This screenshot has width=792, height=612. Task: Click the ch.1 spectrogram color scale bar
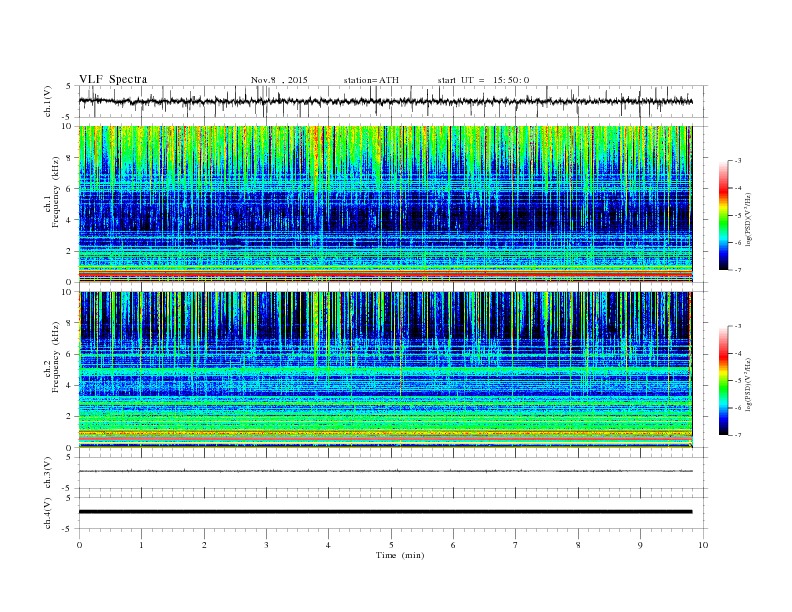724,215
